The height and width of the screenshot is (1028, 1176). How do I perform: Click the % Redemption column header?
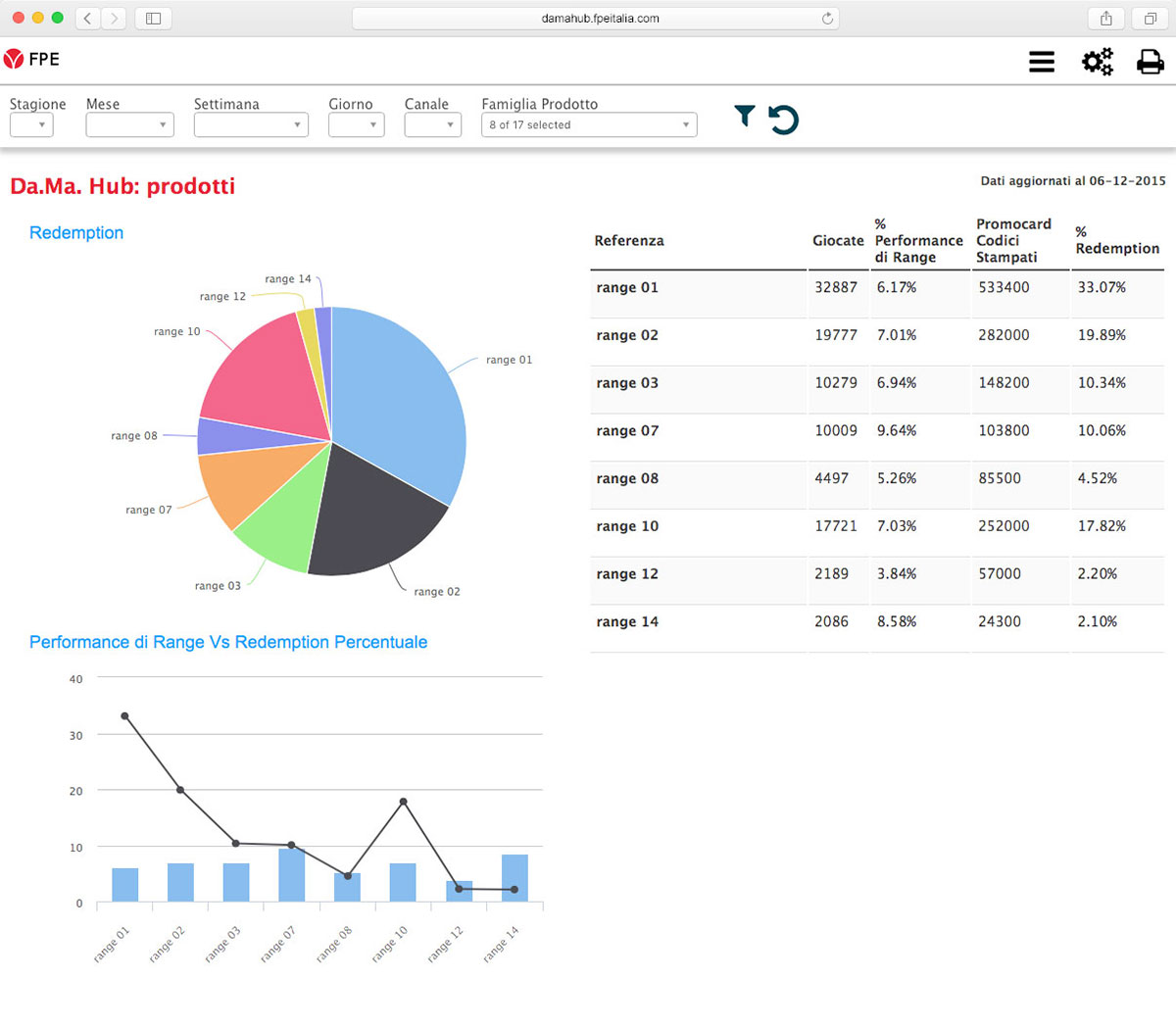click(x=1116, y=241)
